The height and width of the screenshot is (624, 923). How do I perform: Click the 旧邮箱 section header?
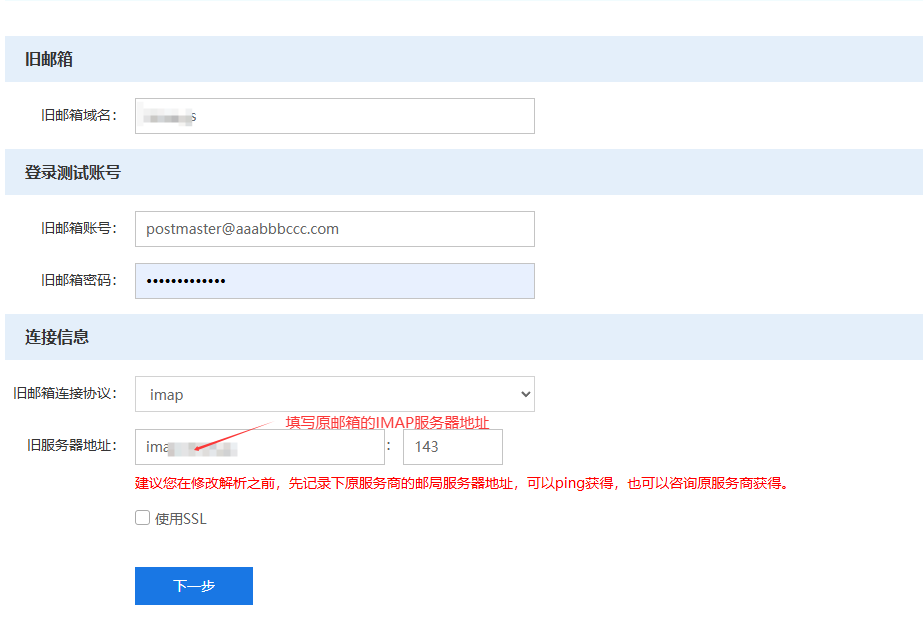[x=49, y=60]
